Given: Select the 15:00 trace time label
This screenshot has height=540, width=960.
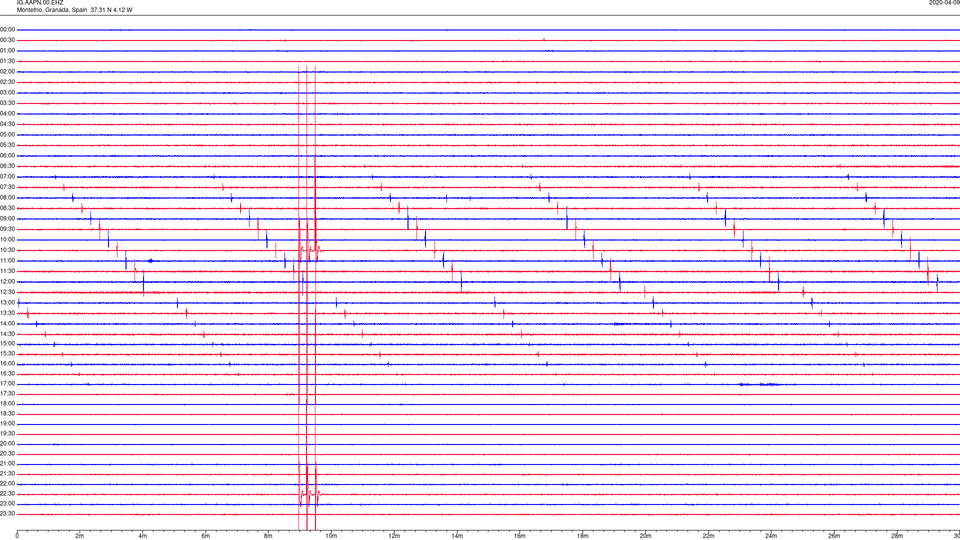Looking at the screenshot, I should pos(8,343).
